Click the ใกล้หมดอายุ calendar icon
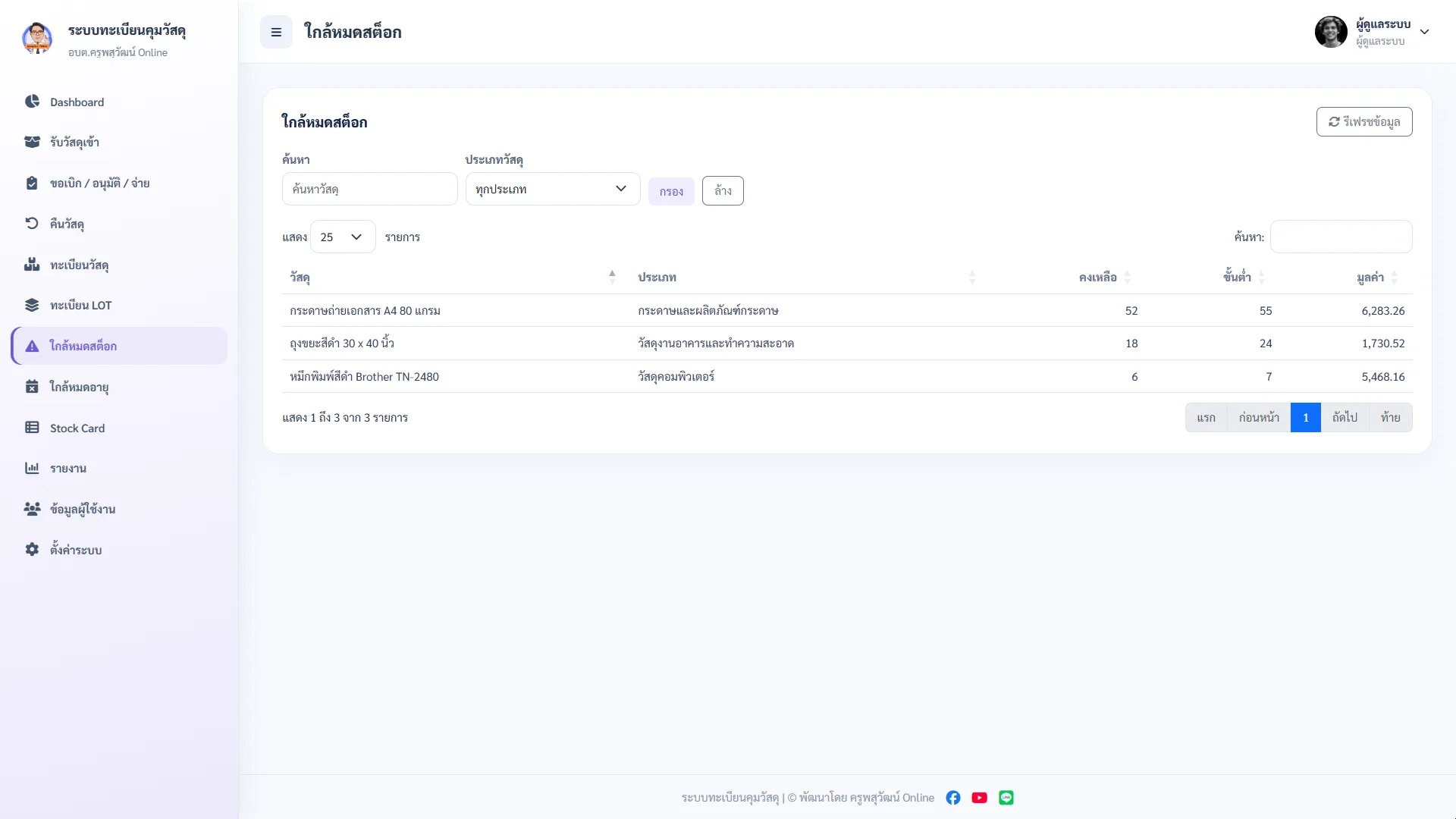1456x819 pixels. click(32, 387)
